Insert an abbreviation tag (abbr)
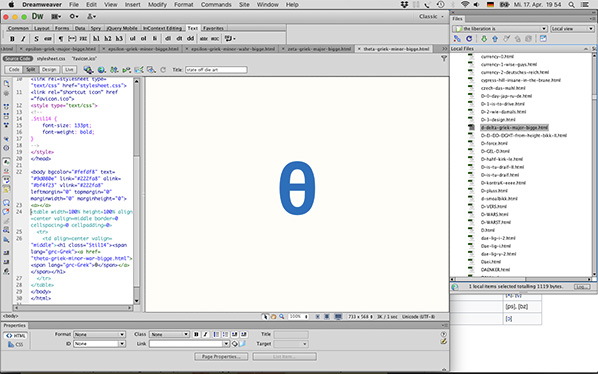The image size is (598, 374). pyautogui.click(x=204, y=39)
